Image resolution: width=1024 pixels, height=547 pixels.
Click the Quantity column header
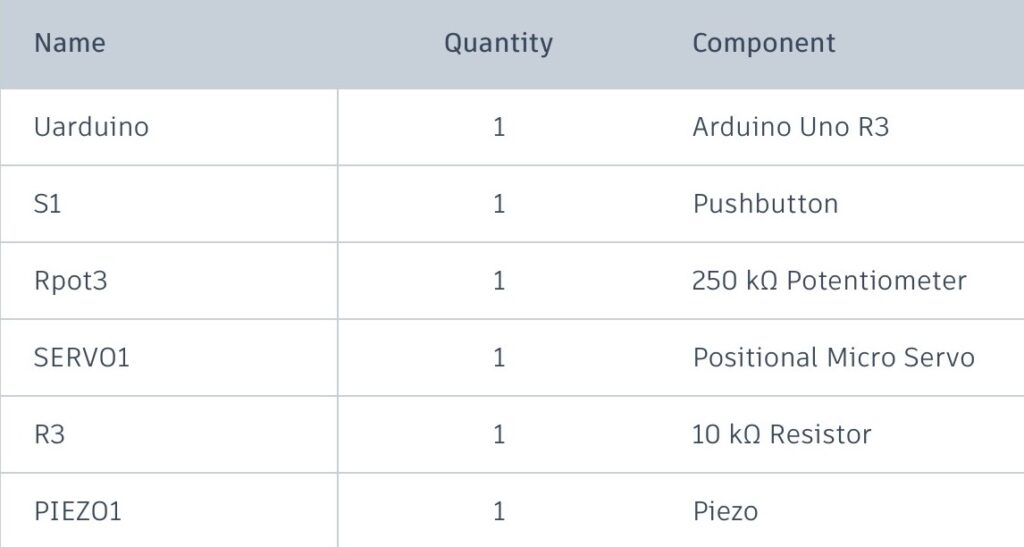pyautogui.click(x=498, y=44)
